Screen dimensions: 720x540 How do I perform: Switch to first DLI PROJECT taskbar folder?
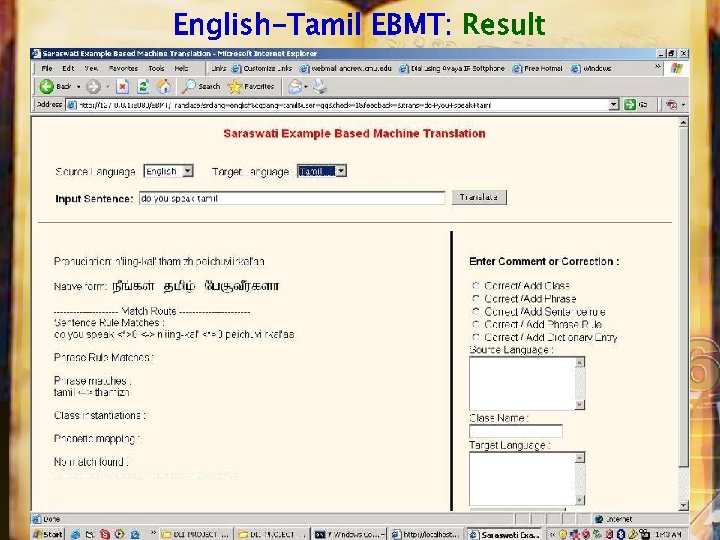pyautogui.click(x=195, y=534)
